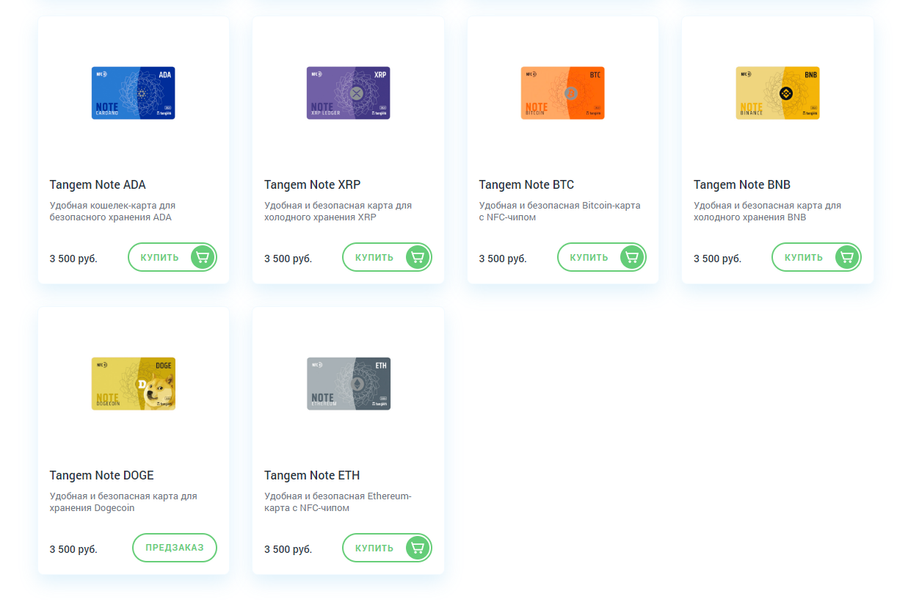Open the DOGE card image
This screenshot has height=600, width=897.
click(x=133, y=383)
